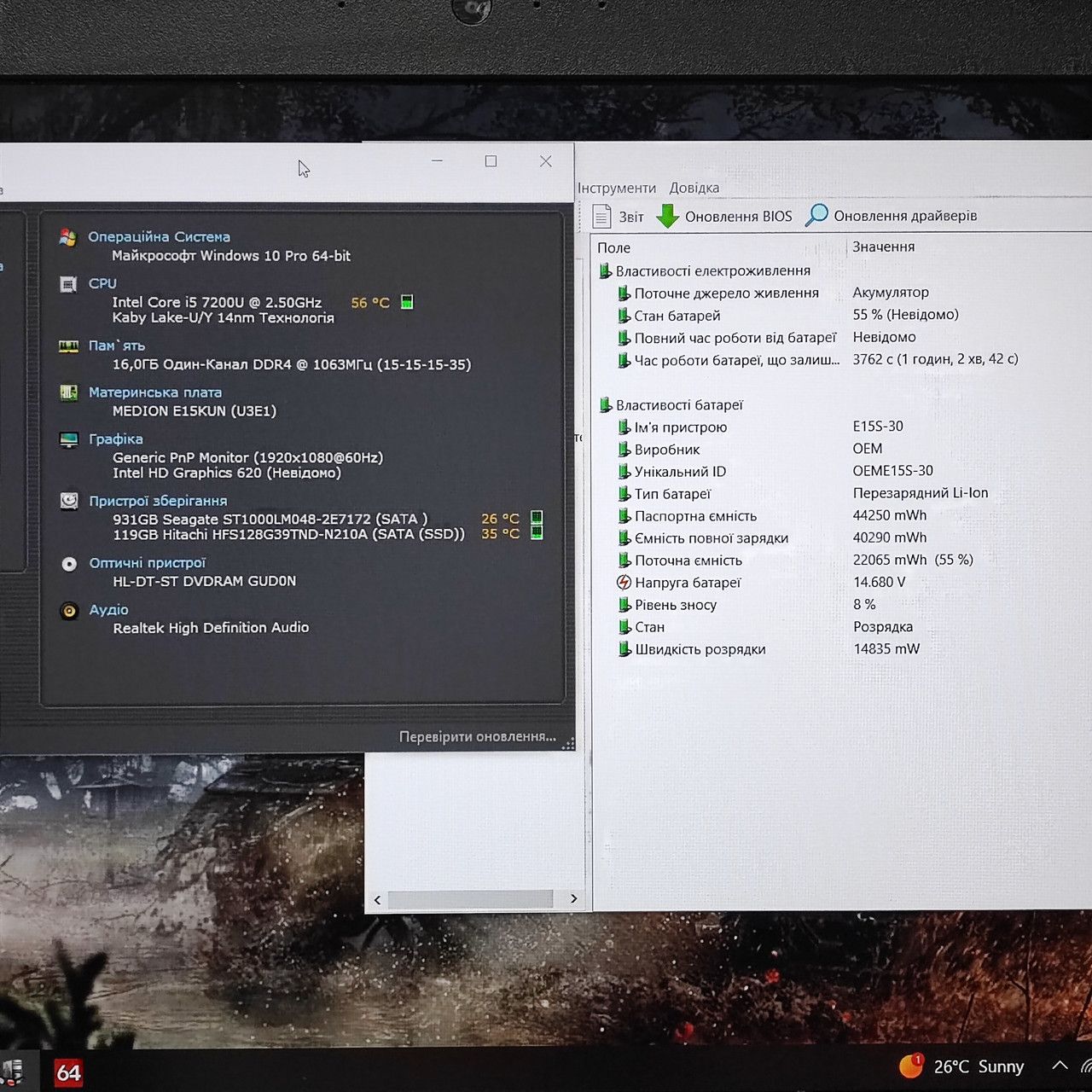
Task: Click the green BIOS update arrow icon
Action: tap(667, 216)
